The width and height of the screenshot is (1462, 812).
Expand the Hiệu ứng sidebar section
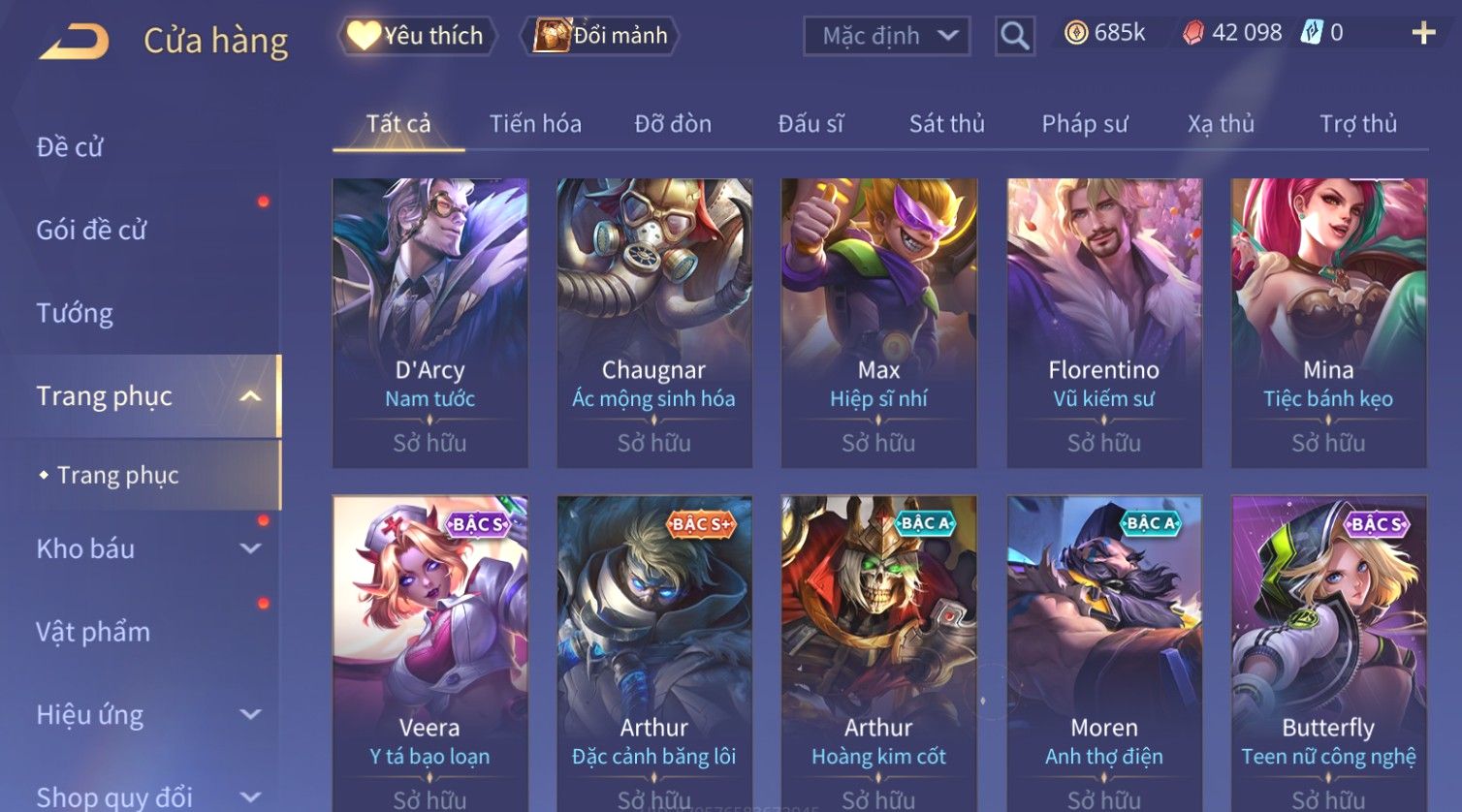[x=250, y=714]
